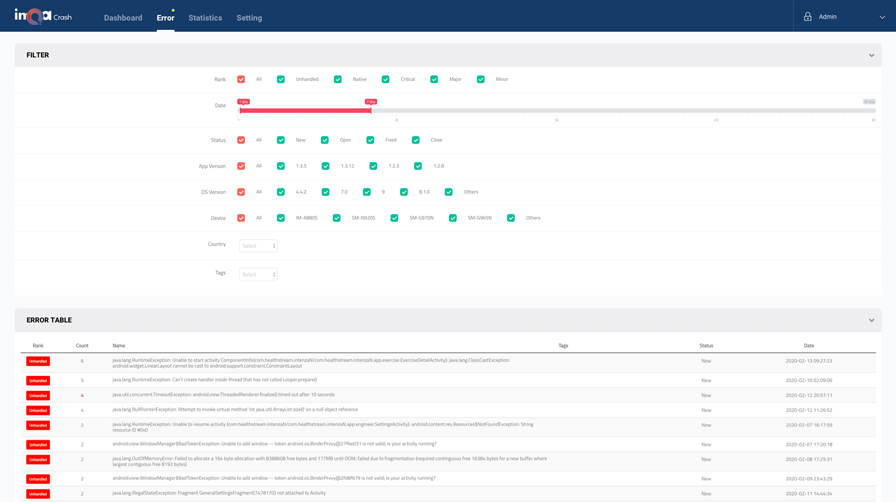Sort error table by Name column
This screenshot has width=896, height=502.
tap(119, 346)
